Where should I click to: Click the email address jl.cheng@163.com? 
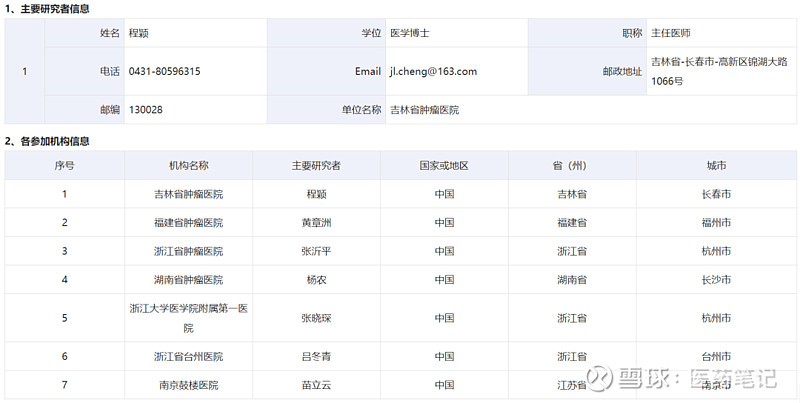432,71
